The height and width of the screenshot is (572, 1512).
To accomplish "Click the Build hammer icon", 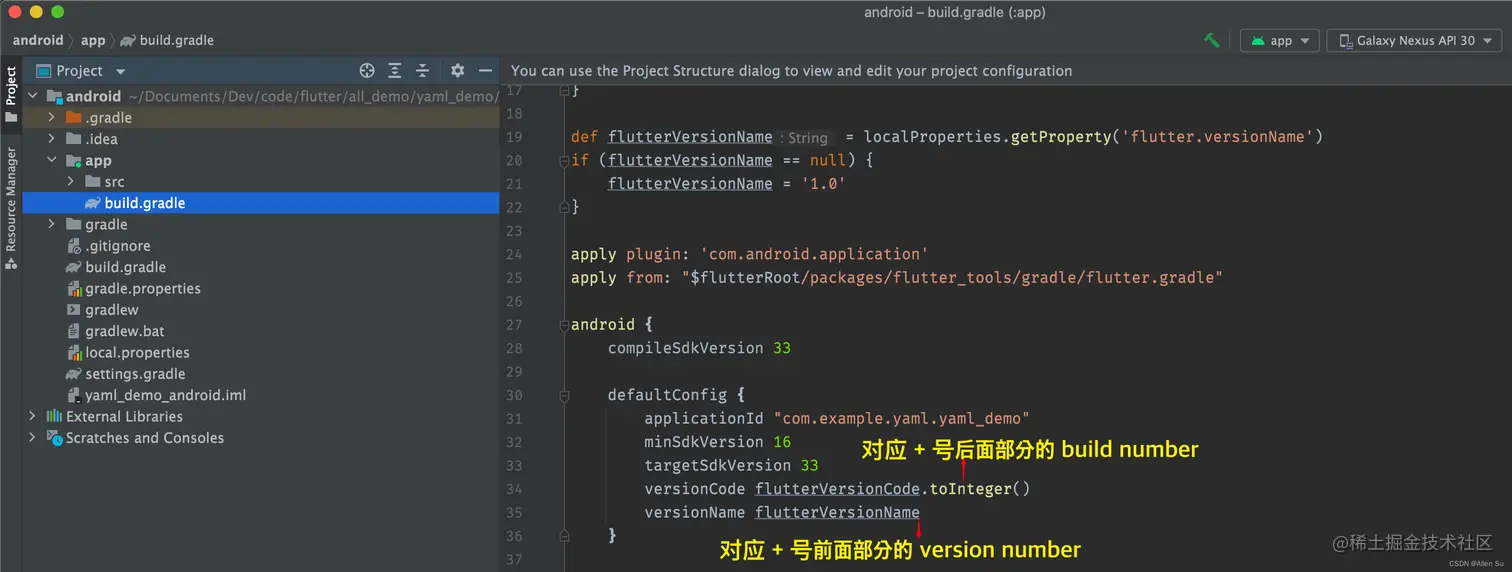I will tap(1211, 41).
